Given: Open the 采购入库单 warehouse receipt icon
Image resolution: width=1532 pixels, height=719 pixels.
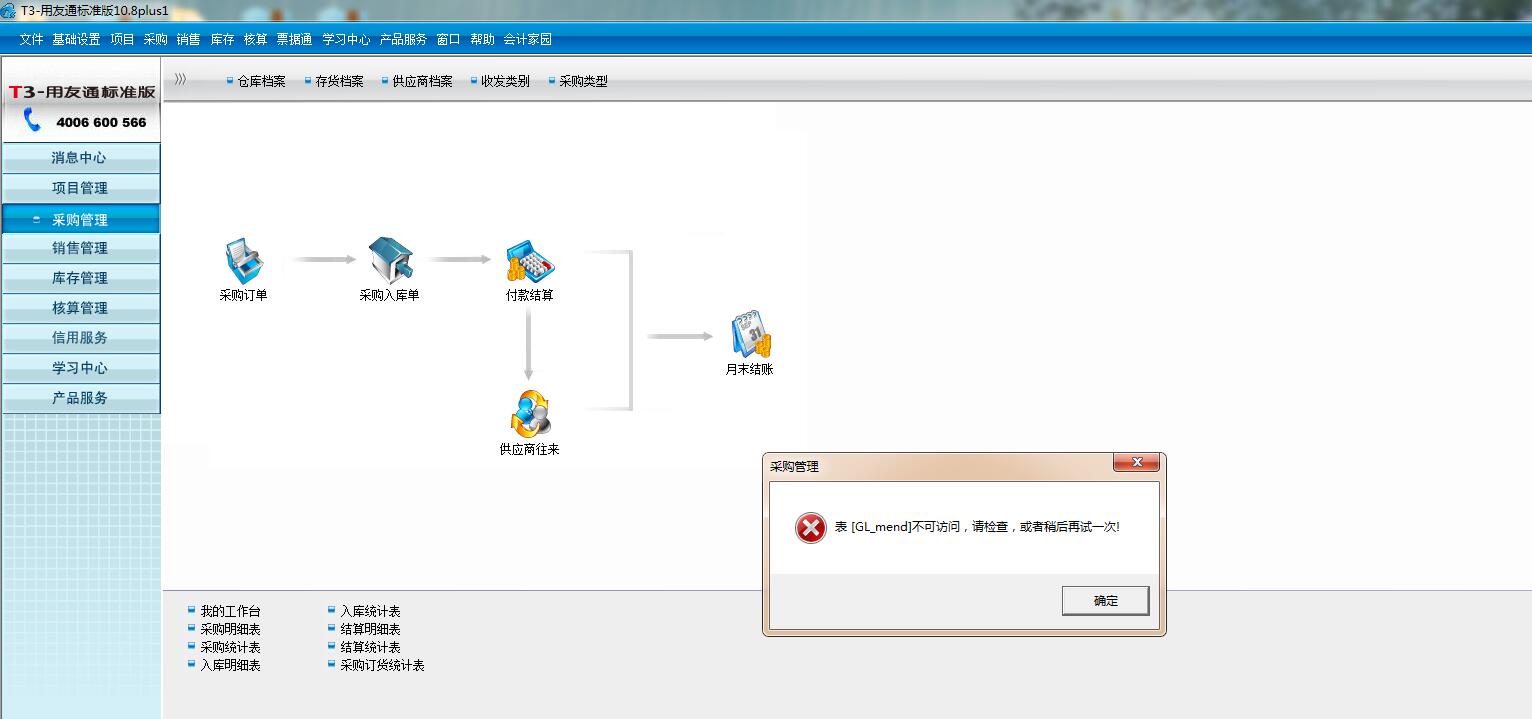Looking at the screenshot, I should click(390, 260).
